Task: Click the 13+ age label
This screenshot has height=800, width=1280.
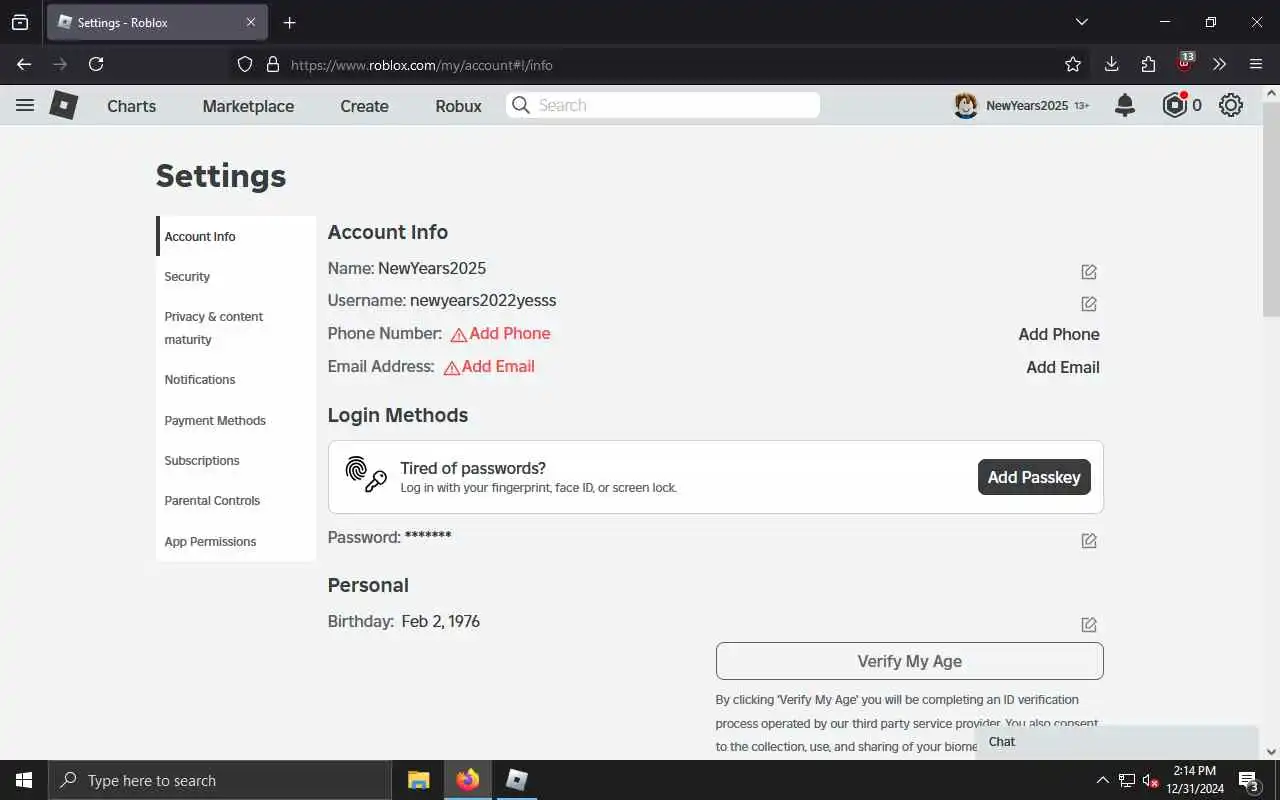Action: tap(1082, 105)
